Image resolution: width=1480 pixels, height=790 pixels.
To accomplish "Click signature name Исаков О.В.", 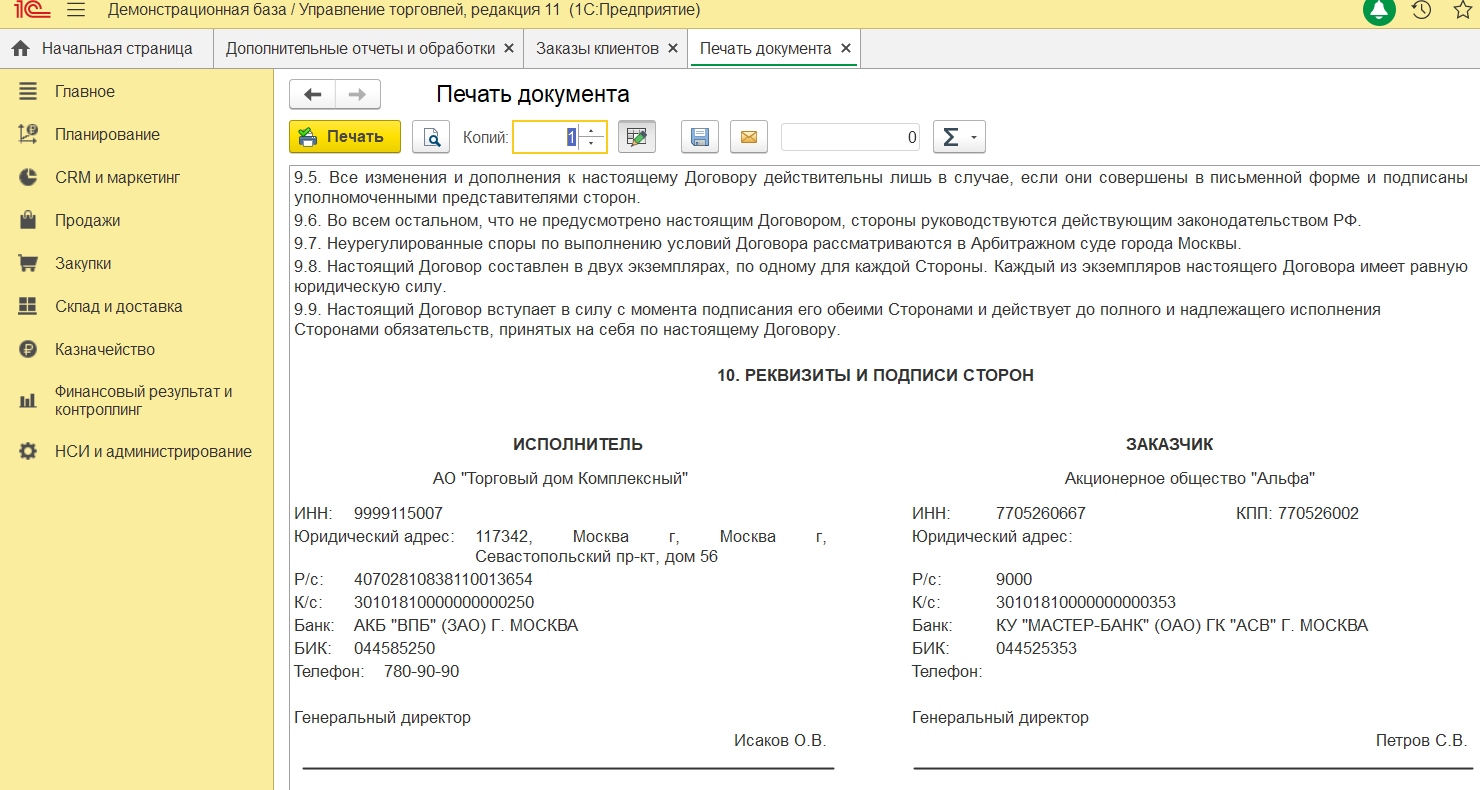I will click(x=780, y=740).
